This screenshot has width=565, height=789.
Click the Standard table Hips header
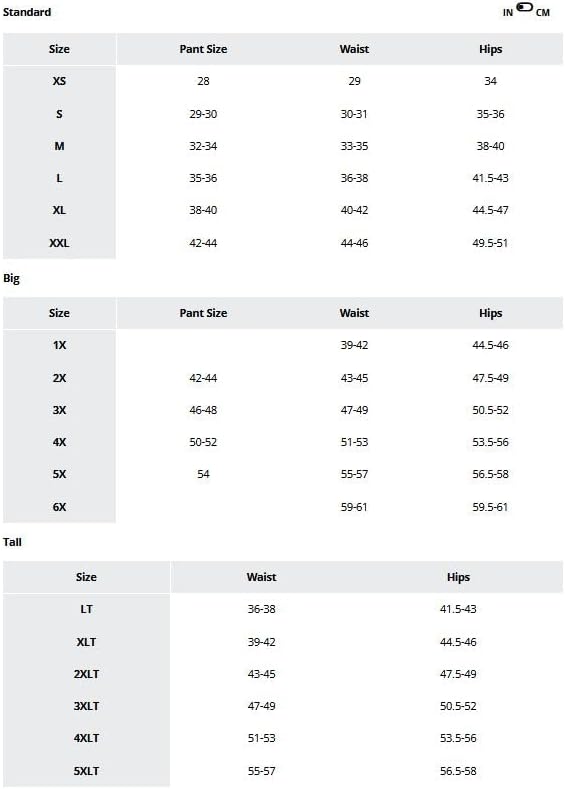(x=491, y=49)
